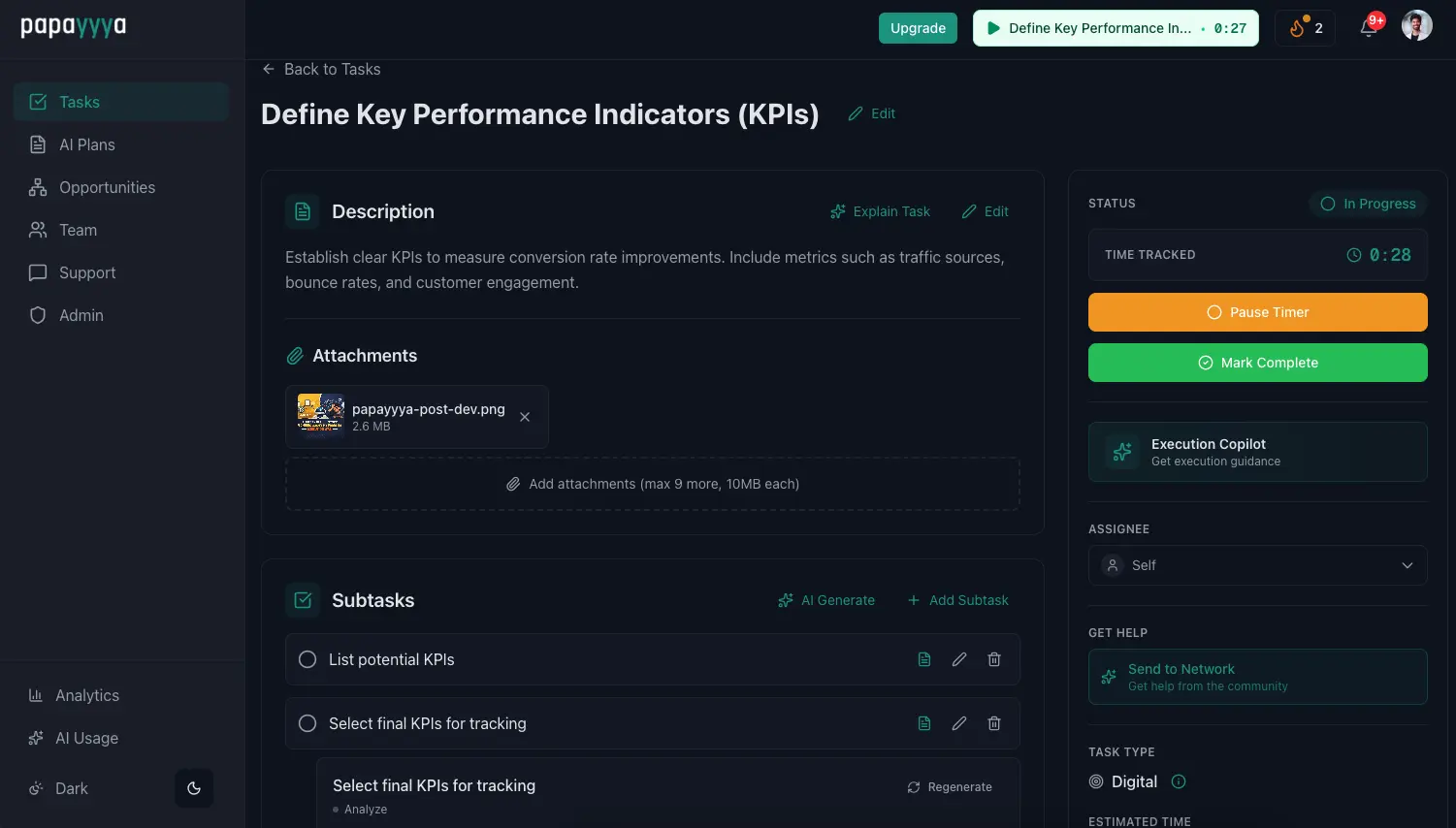
Task: Check the List potential KPIs circle checkbox
Action: [307, 658]
